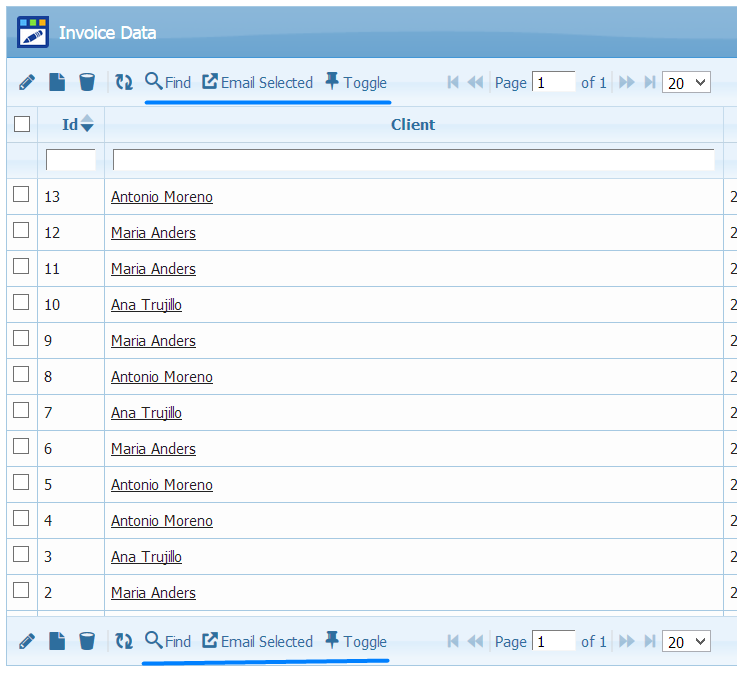Viewport: 737px width, 678px height.
Task: Click the pencil edit icon in top toolbar
Action: coord(27,82)
